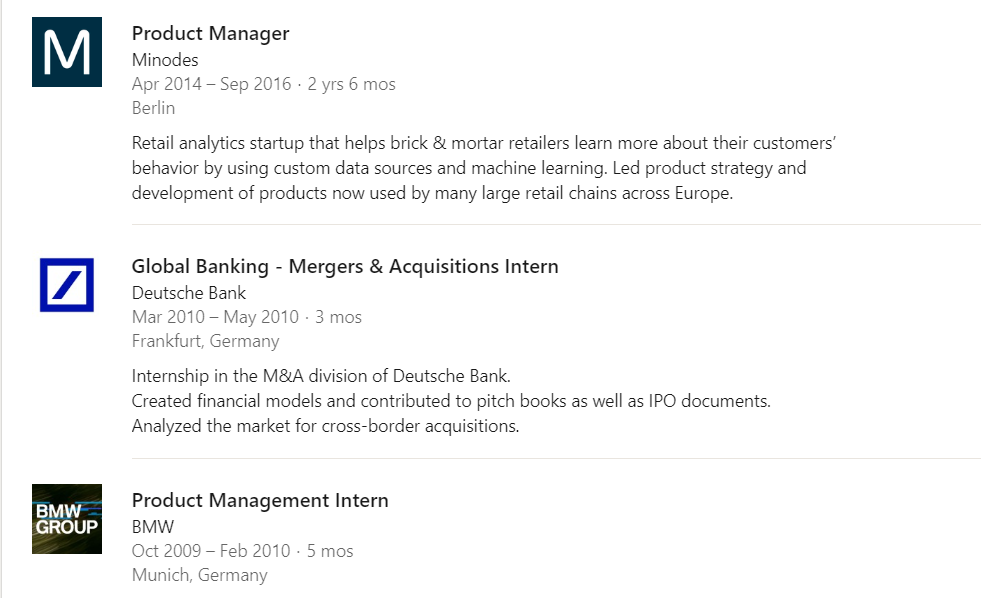Click the Oct 2009 – Feb 2010 date range
Screen dimensions: 981x598
211,551
